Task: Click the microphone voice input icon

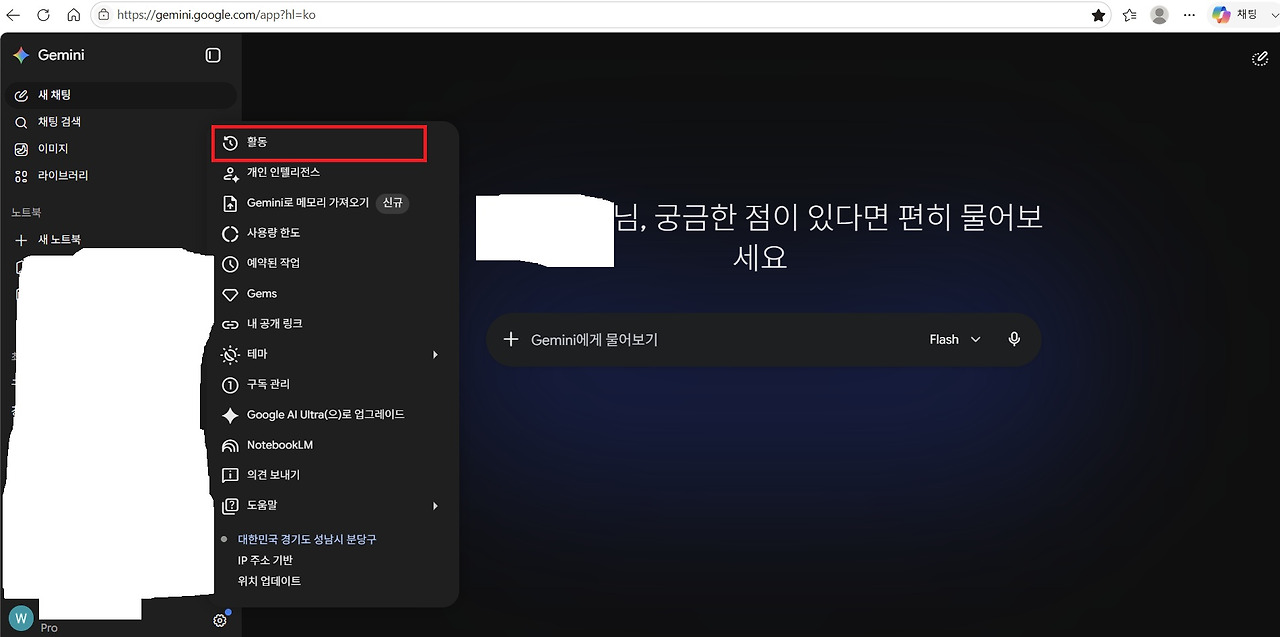Action: pyautogui.click(x=1014, y=339)
